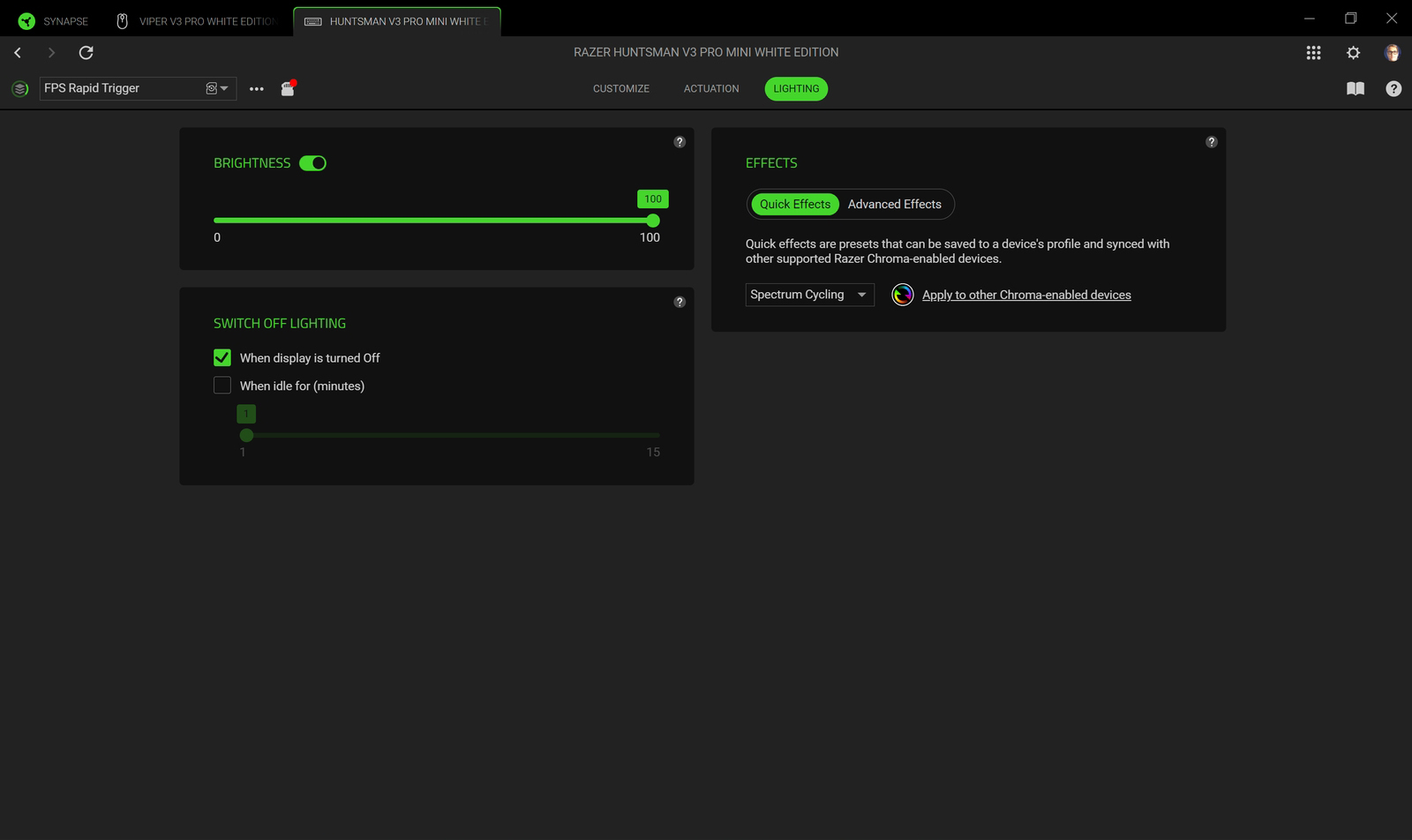Image resolution: width=1412 pixels, height=840 pixels.
Task: Click the Chroma sync color-ring icon
Action: (x=902, y=295)
